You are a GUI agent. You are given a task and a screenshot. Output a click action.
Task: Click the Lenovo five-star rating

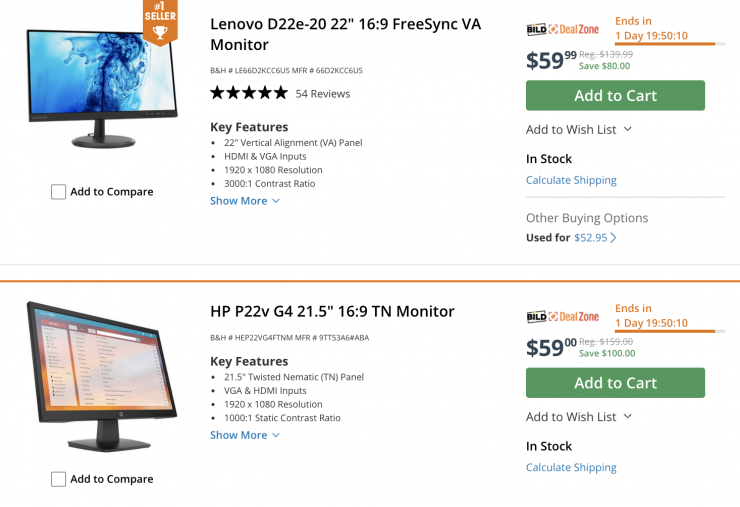[x=248, y=93]
